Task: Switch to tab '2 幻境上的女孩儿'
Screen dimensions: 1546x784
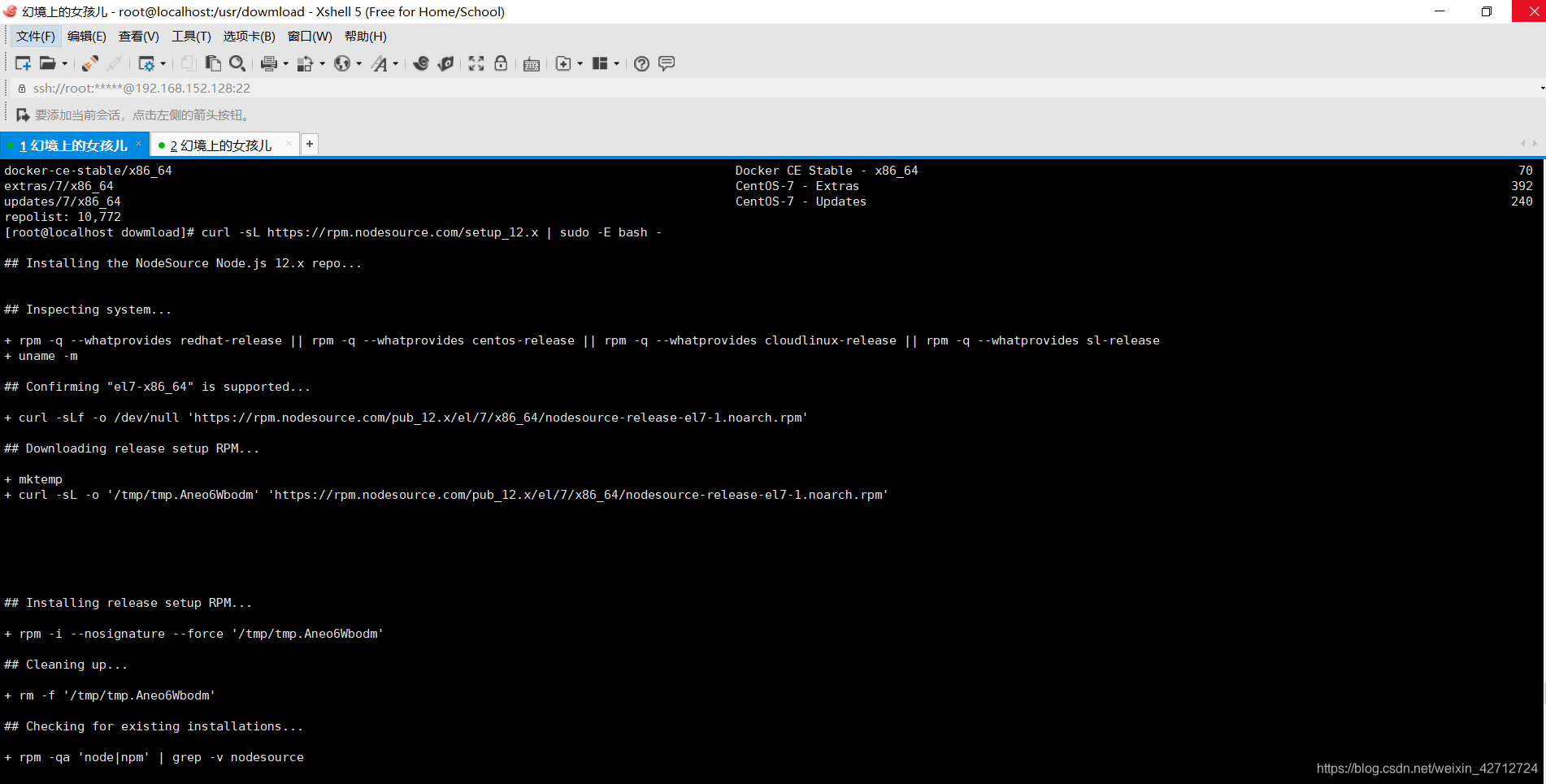Action: (221, 145)
